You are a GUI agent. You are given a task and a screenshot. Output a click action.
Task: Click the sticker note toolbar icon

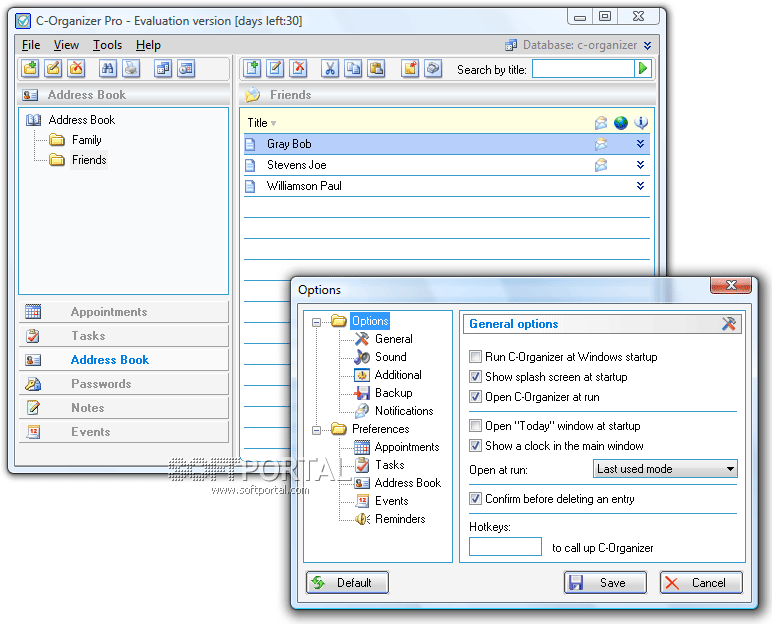tap(410, 68)
